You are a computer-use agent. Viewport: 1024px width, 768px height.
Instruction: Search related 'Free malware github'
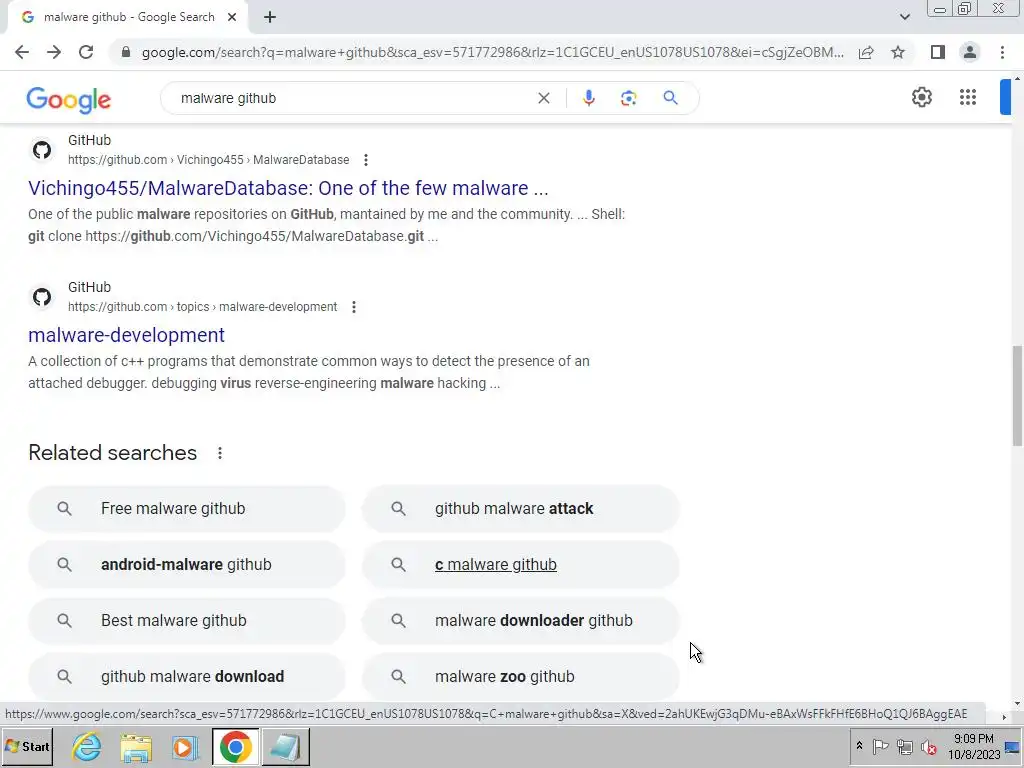pos(187,509)
